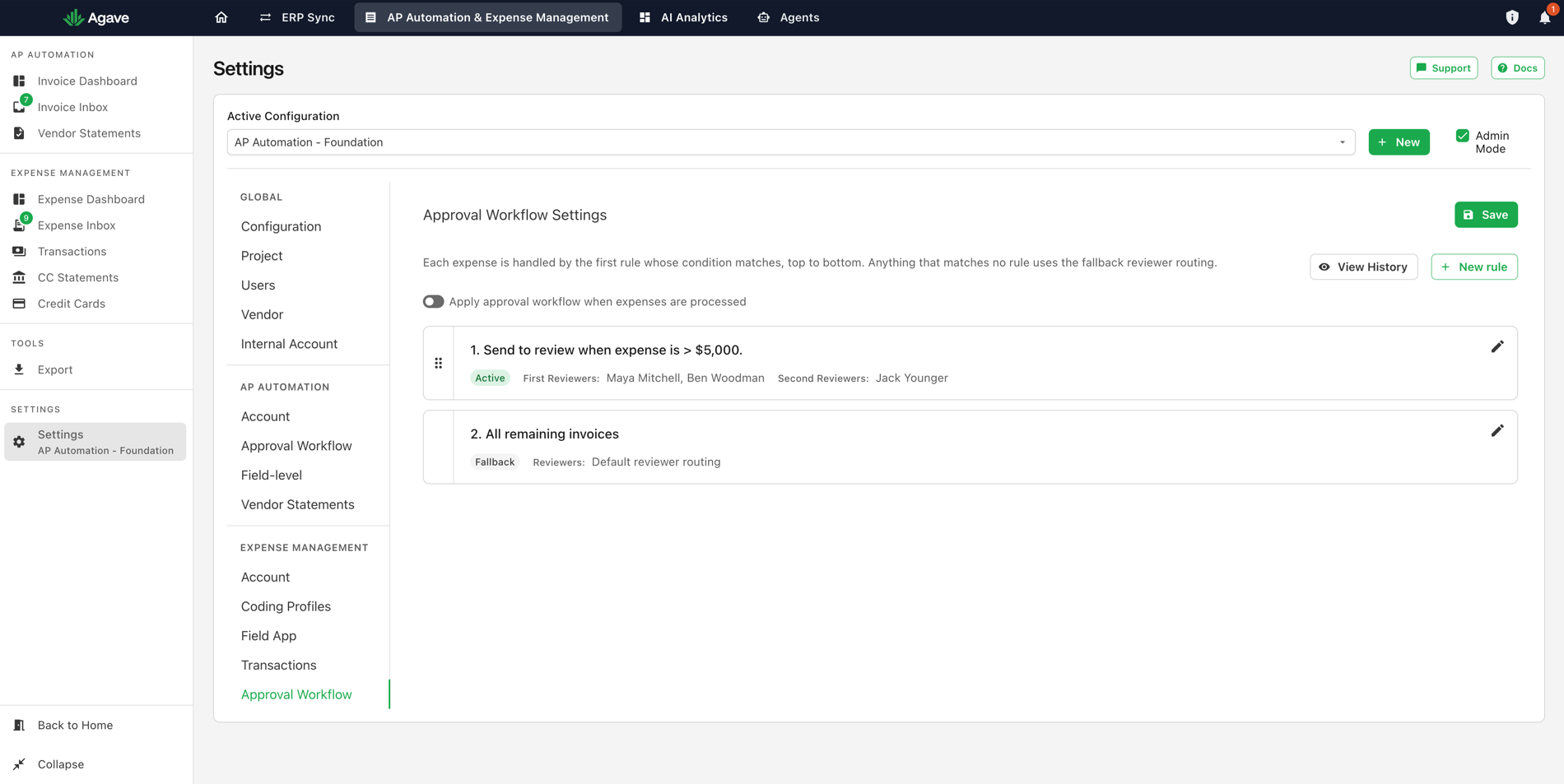Click the Settings gear icon in sidebar
The width and height of the screenshot is (1564, 784).
19,442
